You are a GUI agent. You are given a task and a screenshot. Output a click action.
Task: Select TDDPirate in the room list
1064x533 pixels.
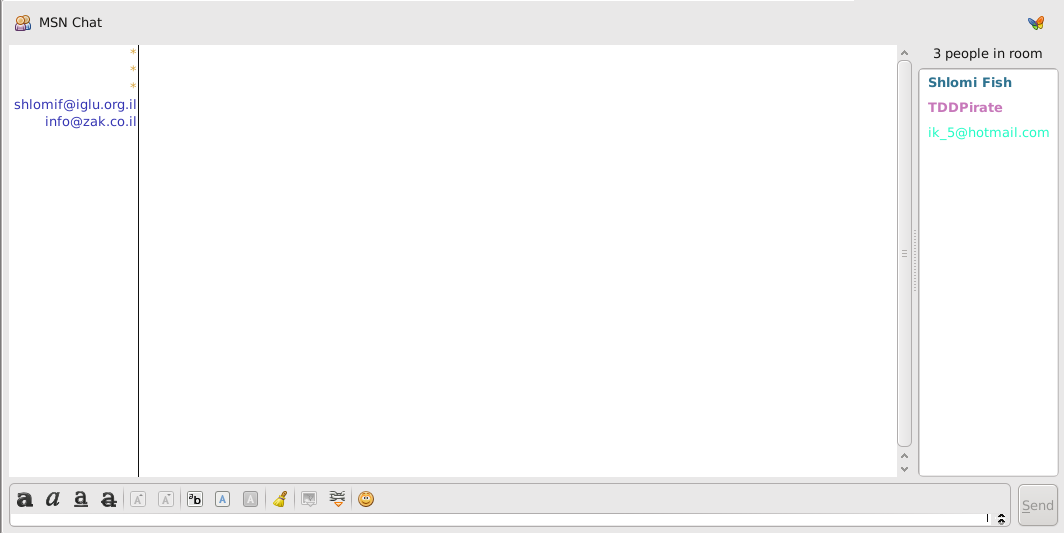[964, 107]
